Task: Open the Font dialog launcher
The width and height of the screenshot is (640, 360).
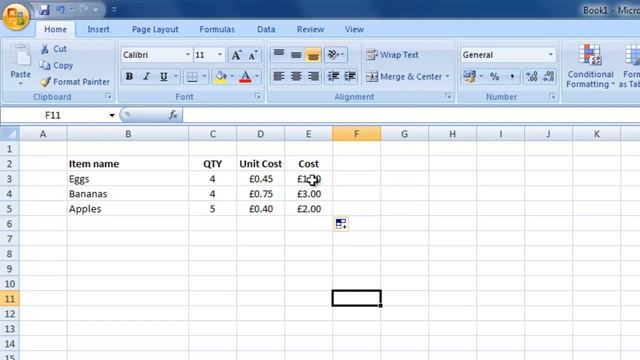Action: tap(258, 96)
